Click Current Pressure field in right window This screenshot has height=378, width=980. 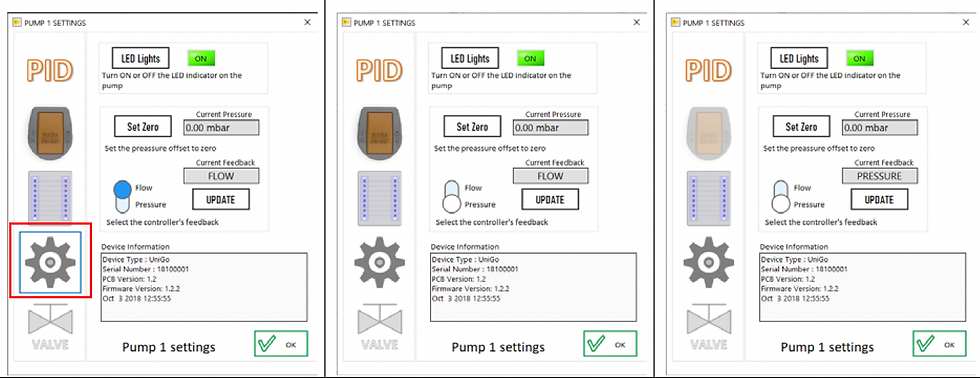(x=880, y=127)
